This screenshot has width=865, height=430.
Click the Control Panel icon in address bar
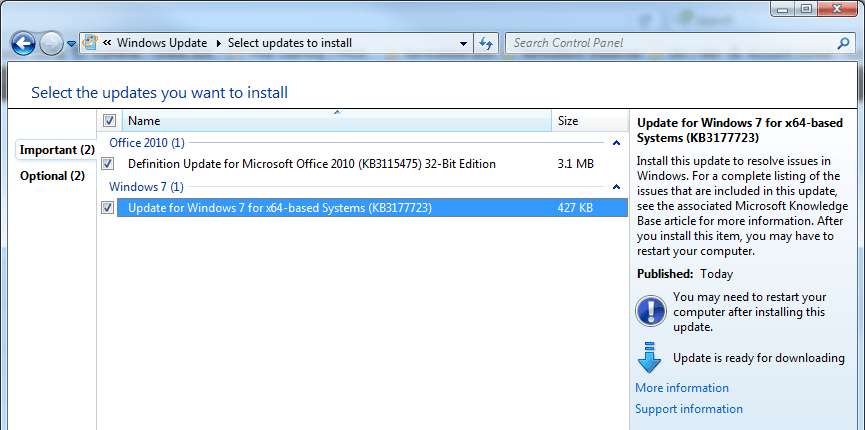91,43
